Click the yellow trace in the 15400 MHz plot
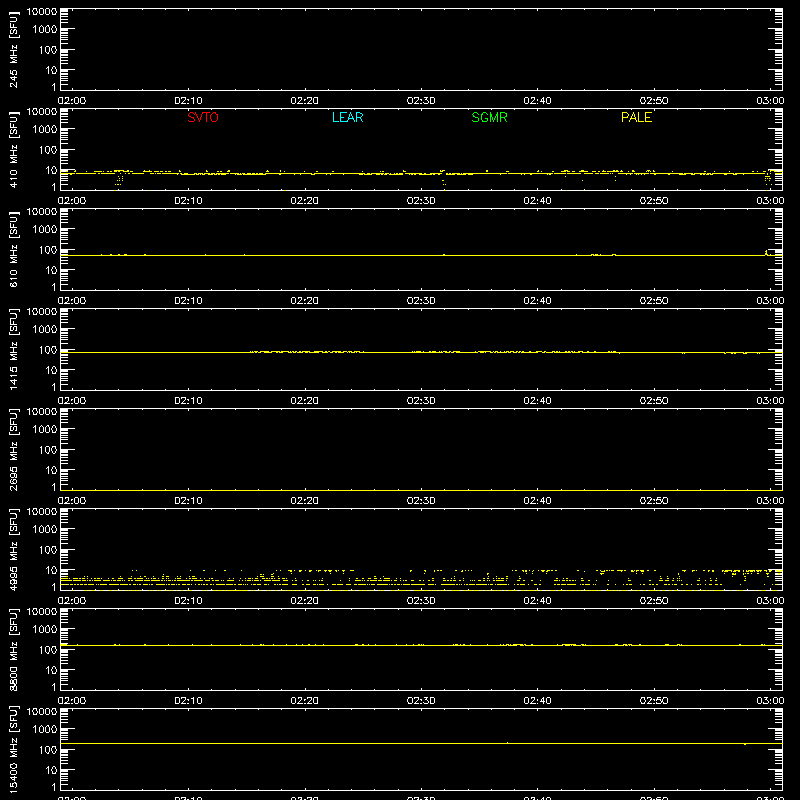800x800 pixels. coord(421,743)
